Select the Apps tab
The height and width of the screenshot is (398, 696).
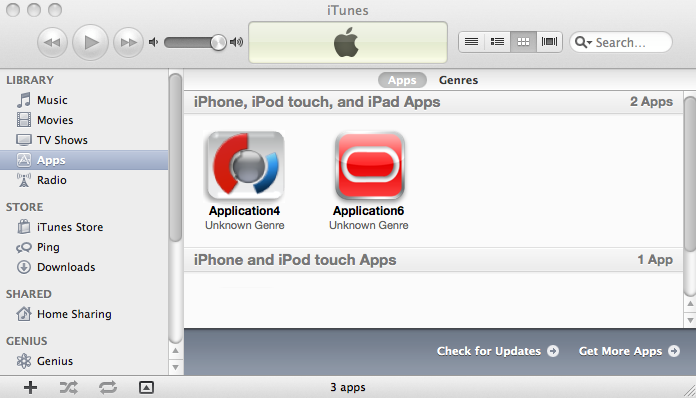pyautogui.click(x=402, y=80)
